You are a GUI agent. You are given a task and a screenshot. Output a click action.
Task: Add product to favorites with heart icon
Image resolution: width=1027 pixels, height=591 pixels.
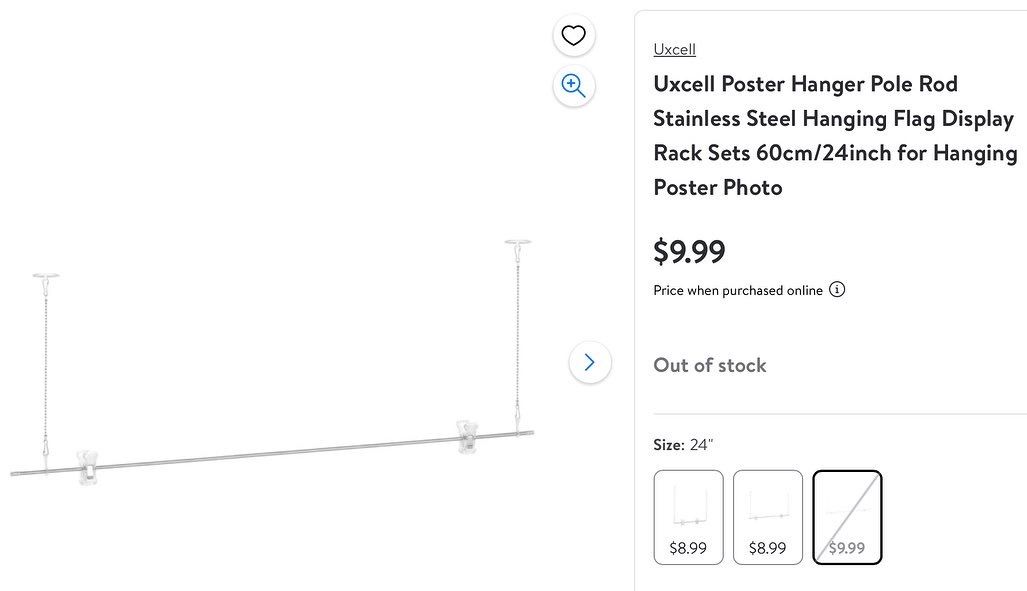(x=573, y=36)
